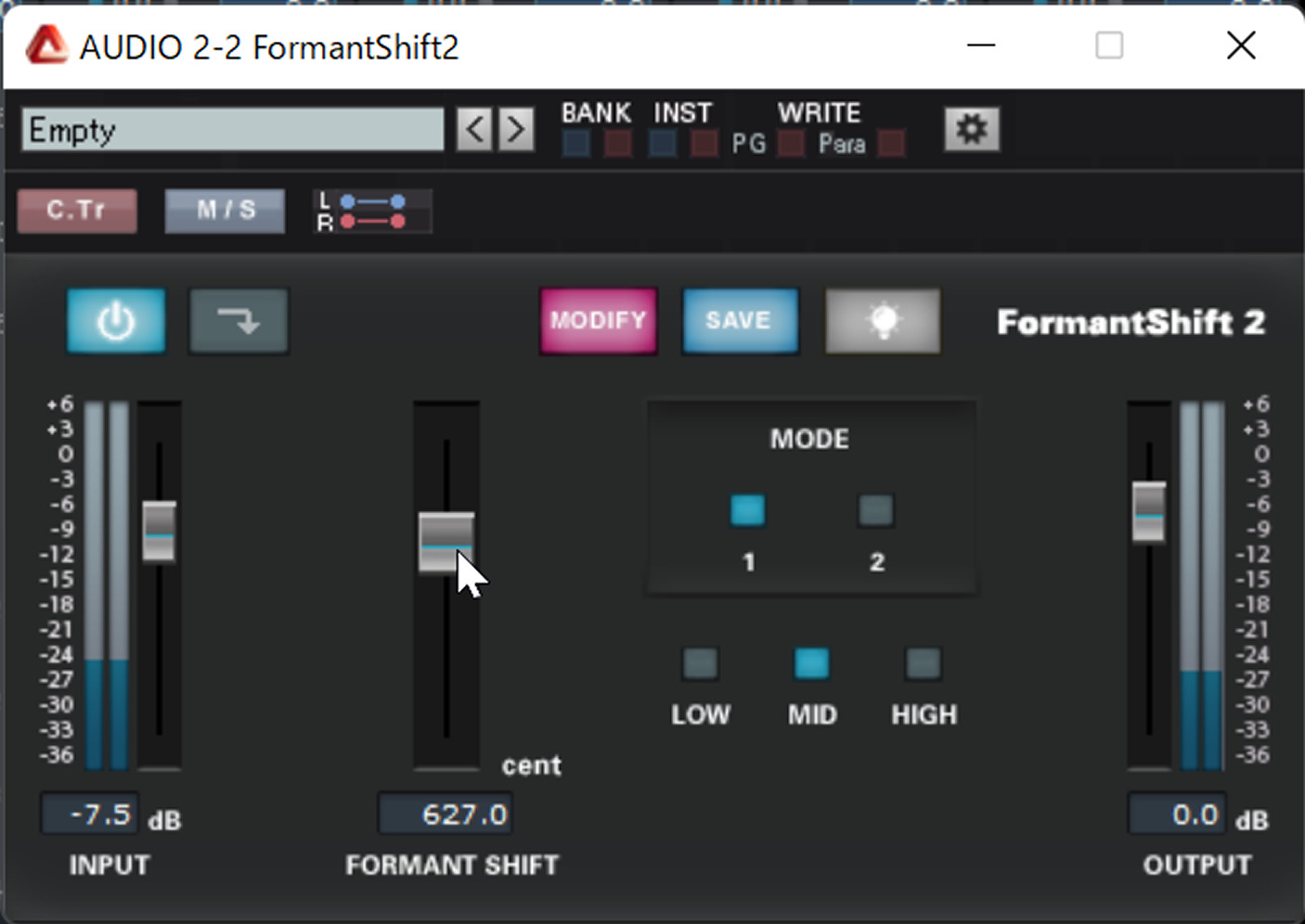Toggle the C.Tr button

[x=77, y=211]
